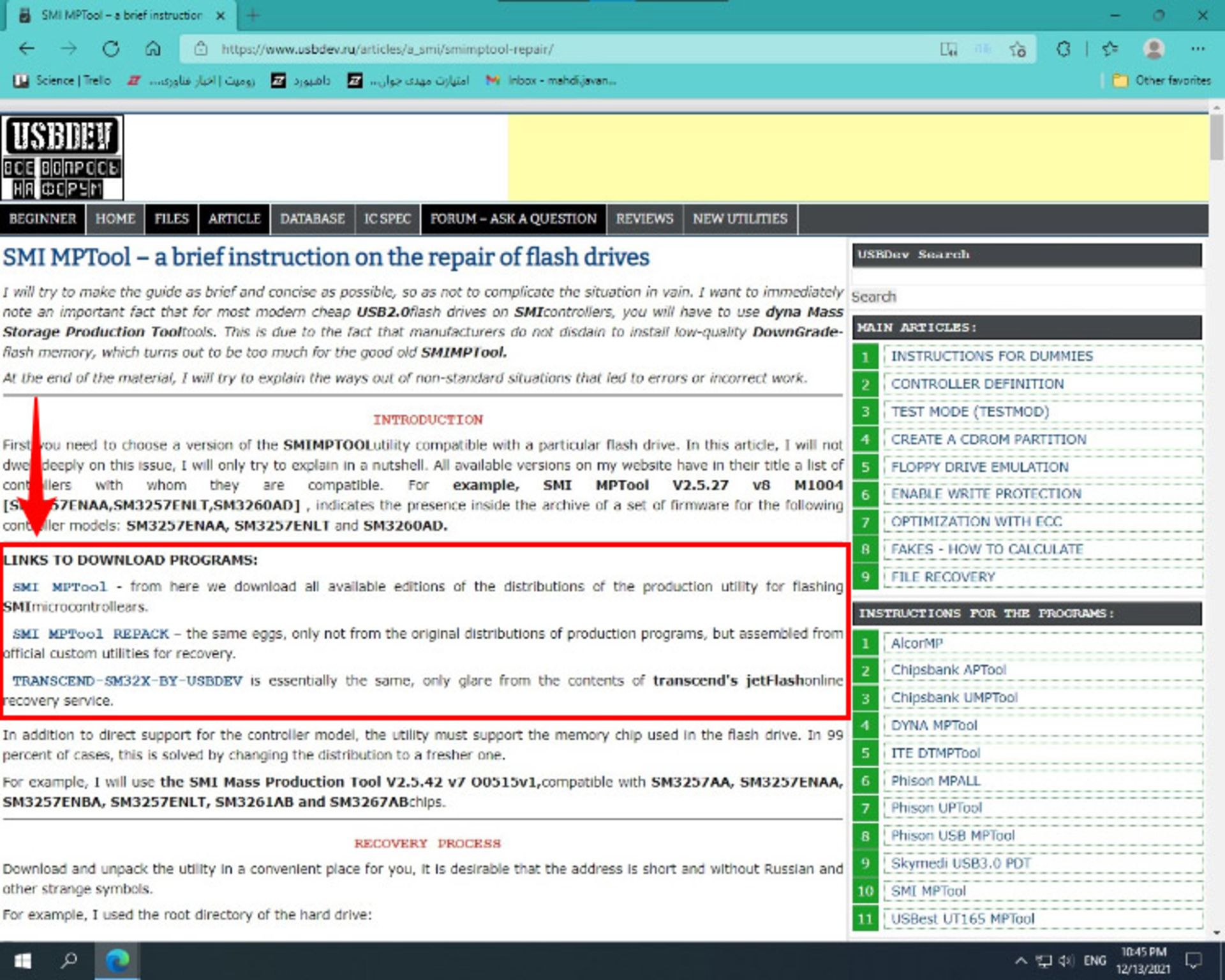Expand hidden icons chevron in system tray
Viewport: 1225px width, 980px height.
1022,959
